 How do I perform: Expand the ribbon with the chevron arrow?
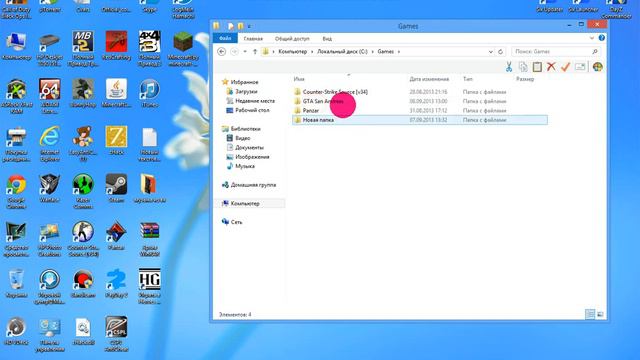pos(592,38)
